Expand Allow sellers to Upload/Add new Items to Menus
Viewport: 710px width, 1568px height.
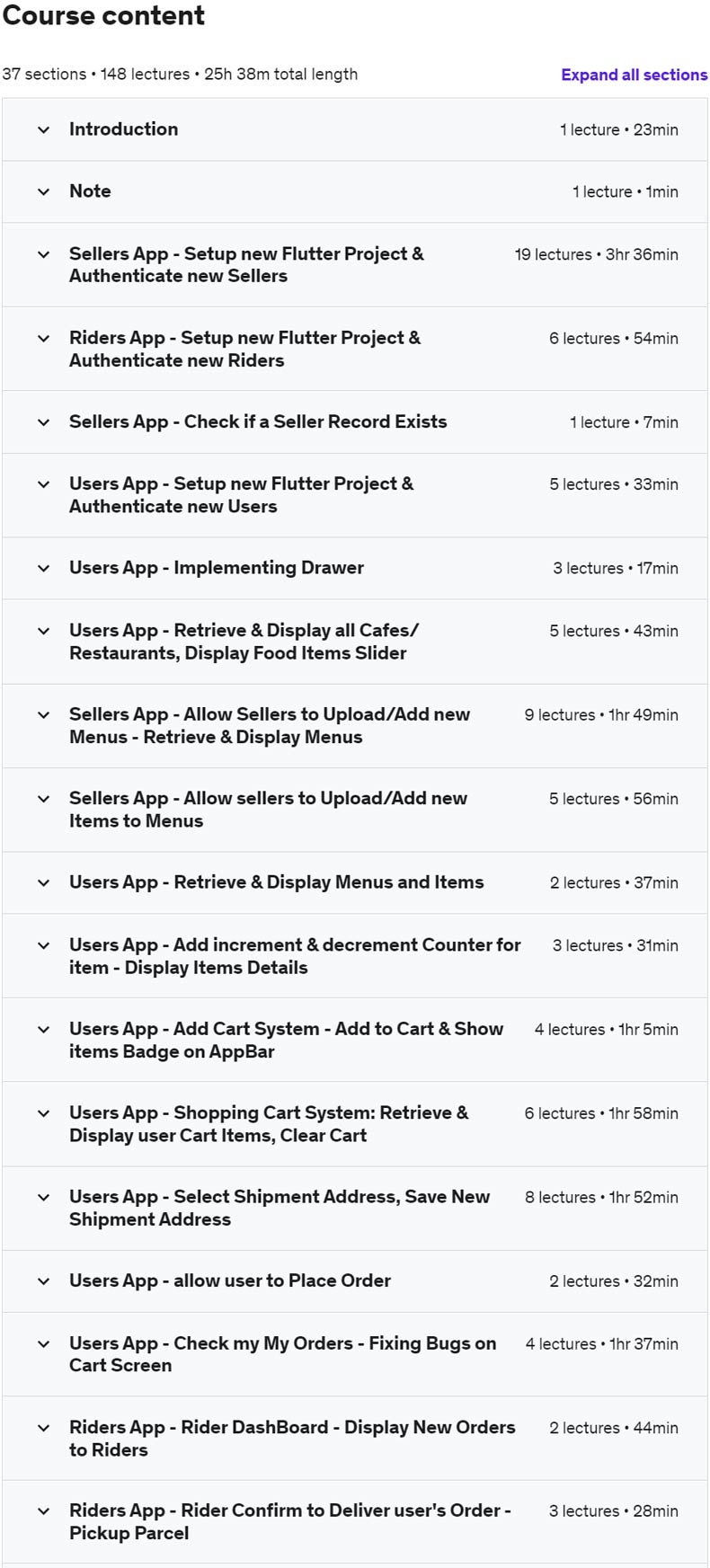268,810
